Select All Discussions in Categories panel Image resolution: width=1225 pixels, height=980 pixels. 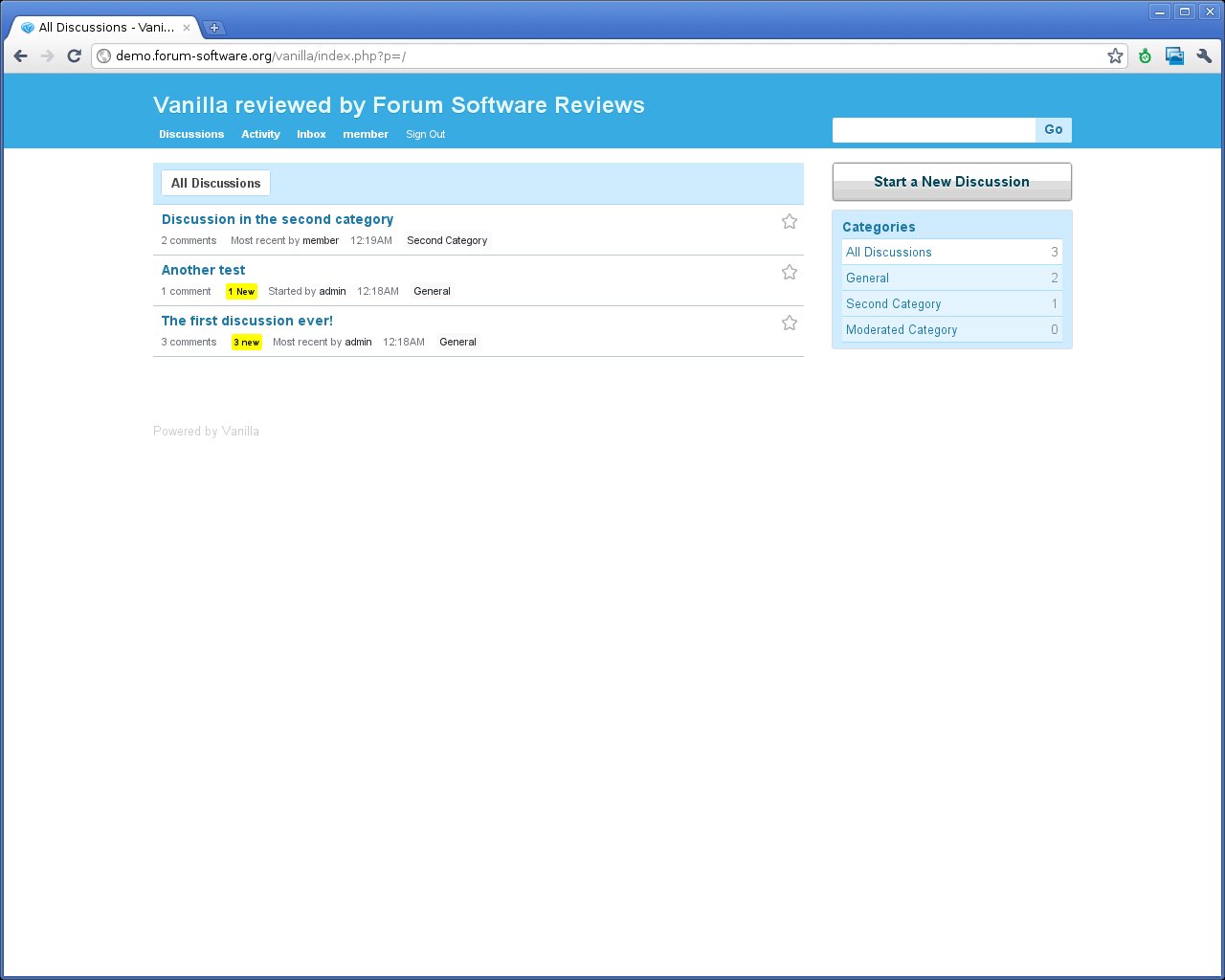coord(952,252)
